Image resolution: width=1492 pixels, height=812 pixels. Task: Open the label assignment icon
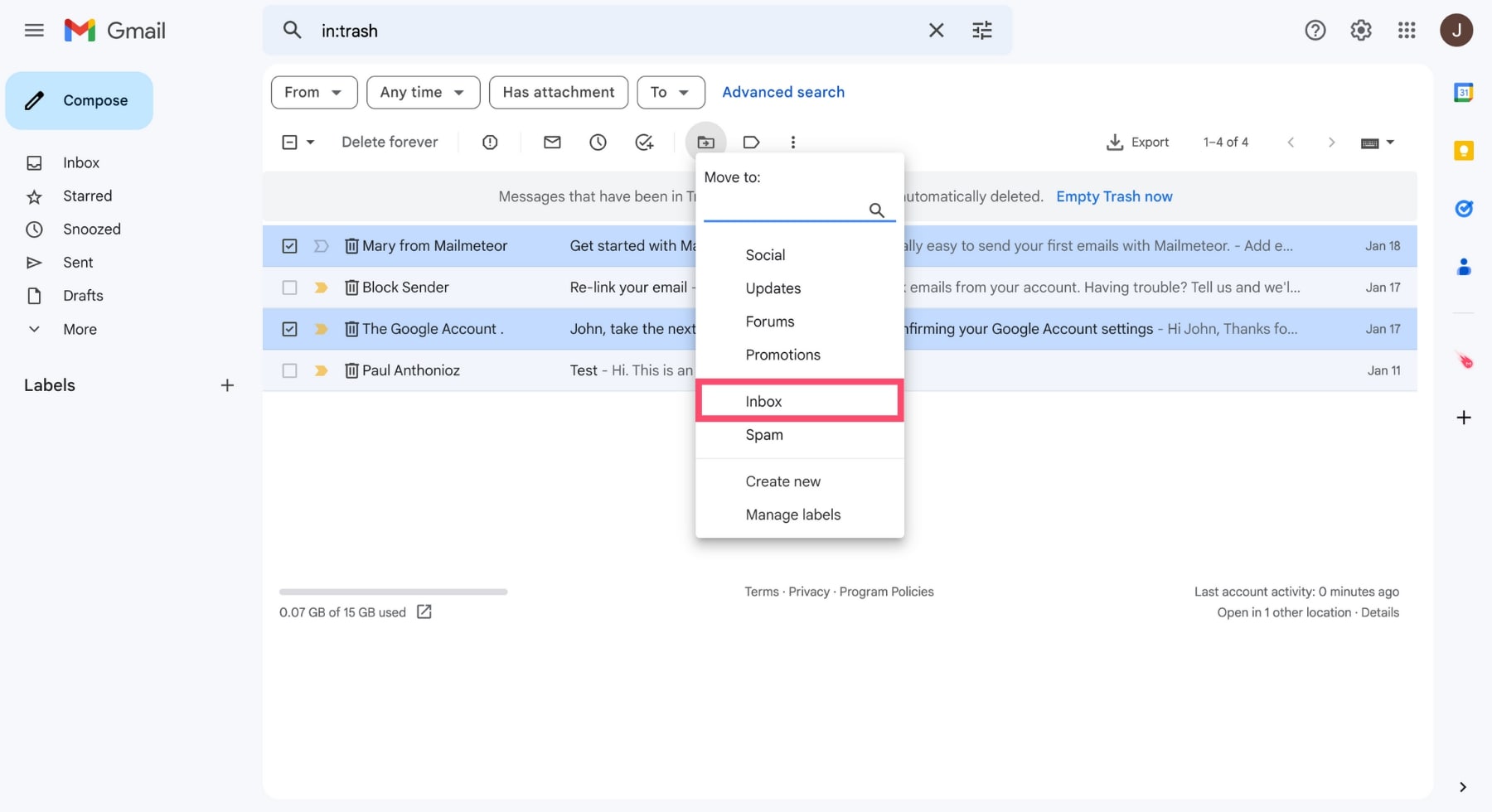pyautogui.click(x=751, y=142)
